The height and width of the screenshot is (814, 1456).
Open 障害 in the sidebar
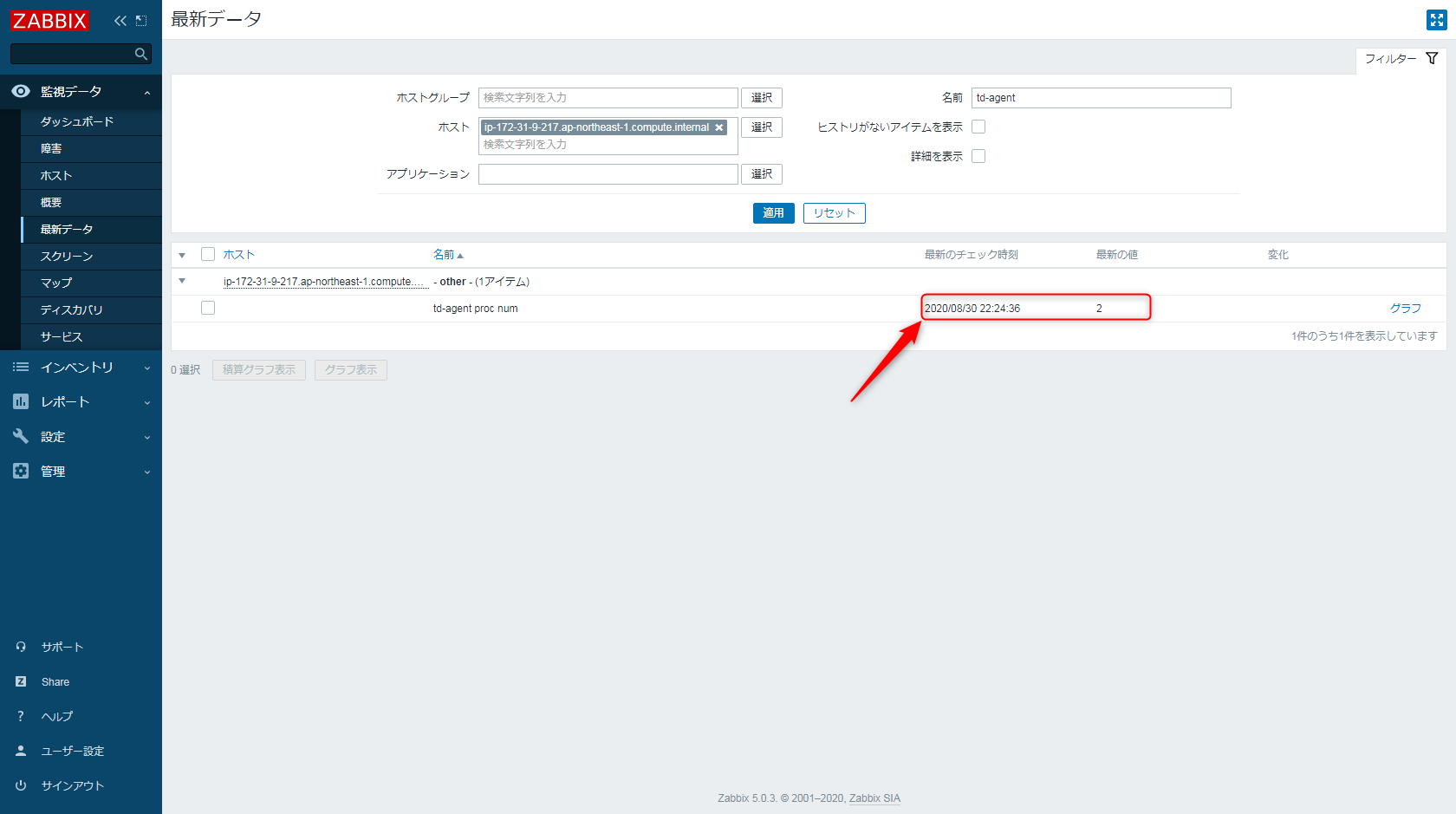(x=91, y=149)
